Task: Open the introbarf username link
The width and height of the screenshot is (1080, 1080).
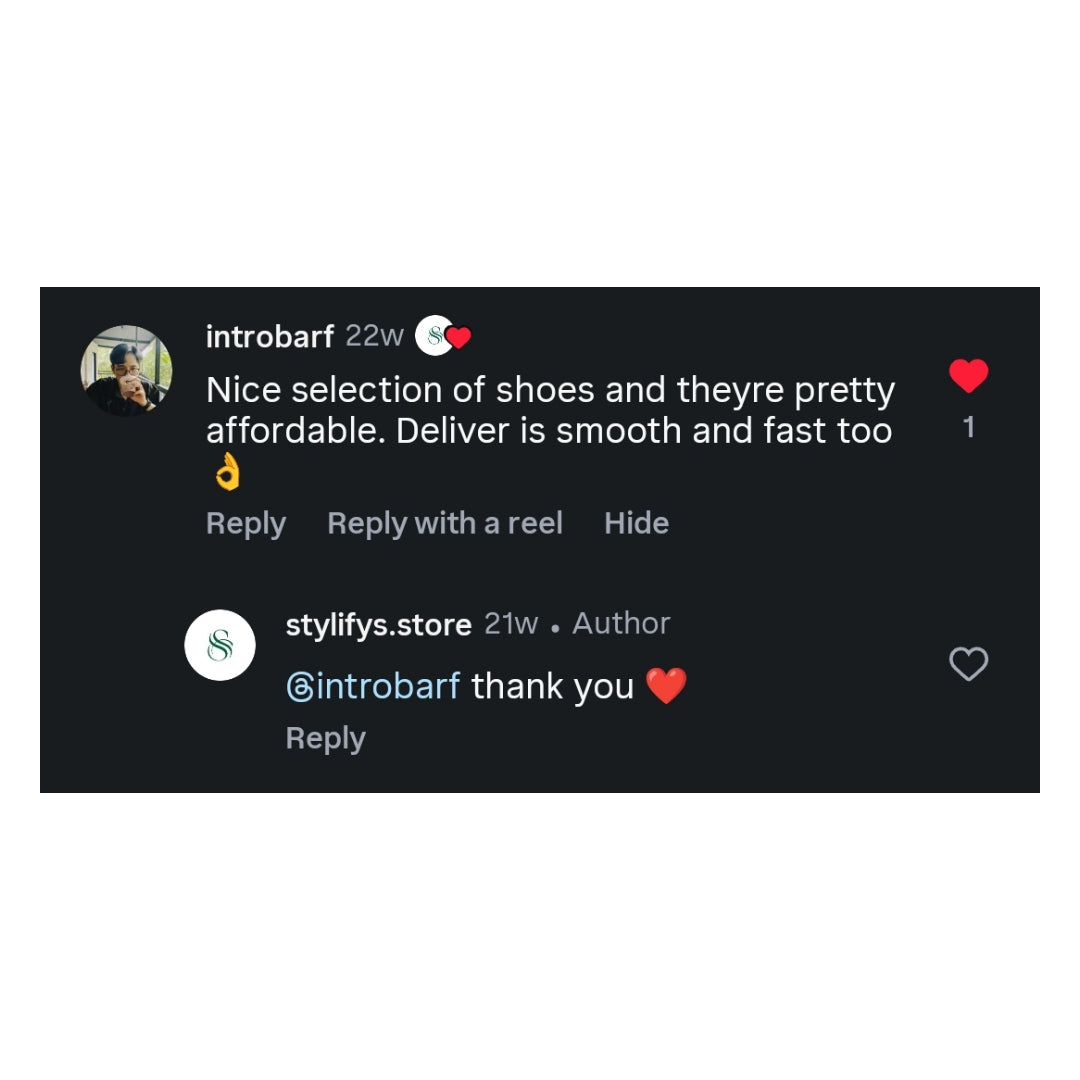Action: [x=269, y=337]
